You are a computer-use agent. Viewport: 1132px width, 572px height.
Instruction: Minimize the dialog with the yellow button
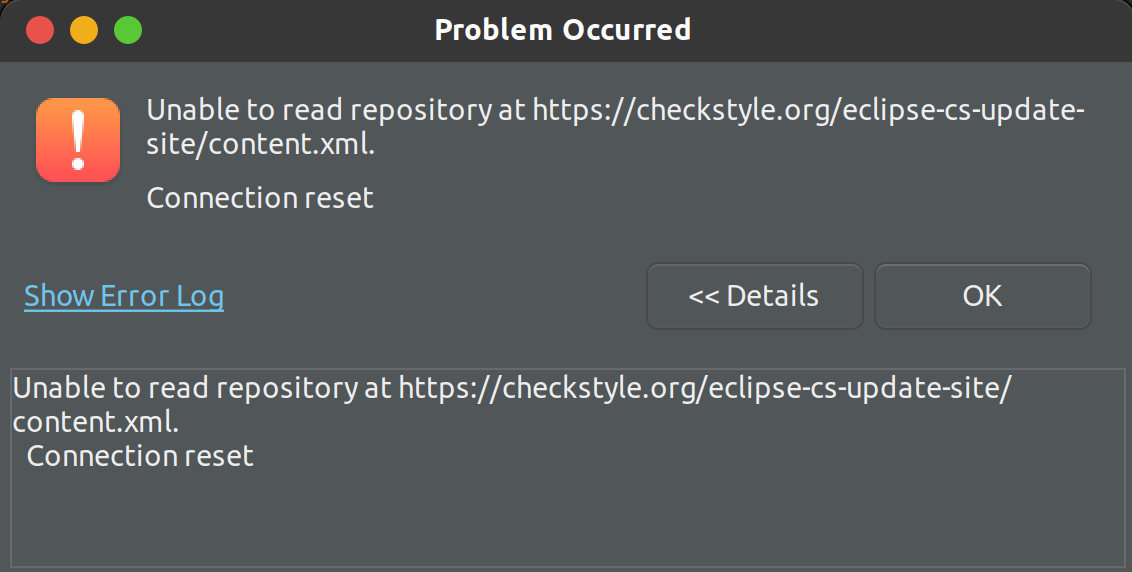[84, 31]
